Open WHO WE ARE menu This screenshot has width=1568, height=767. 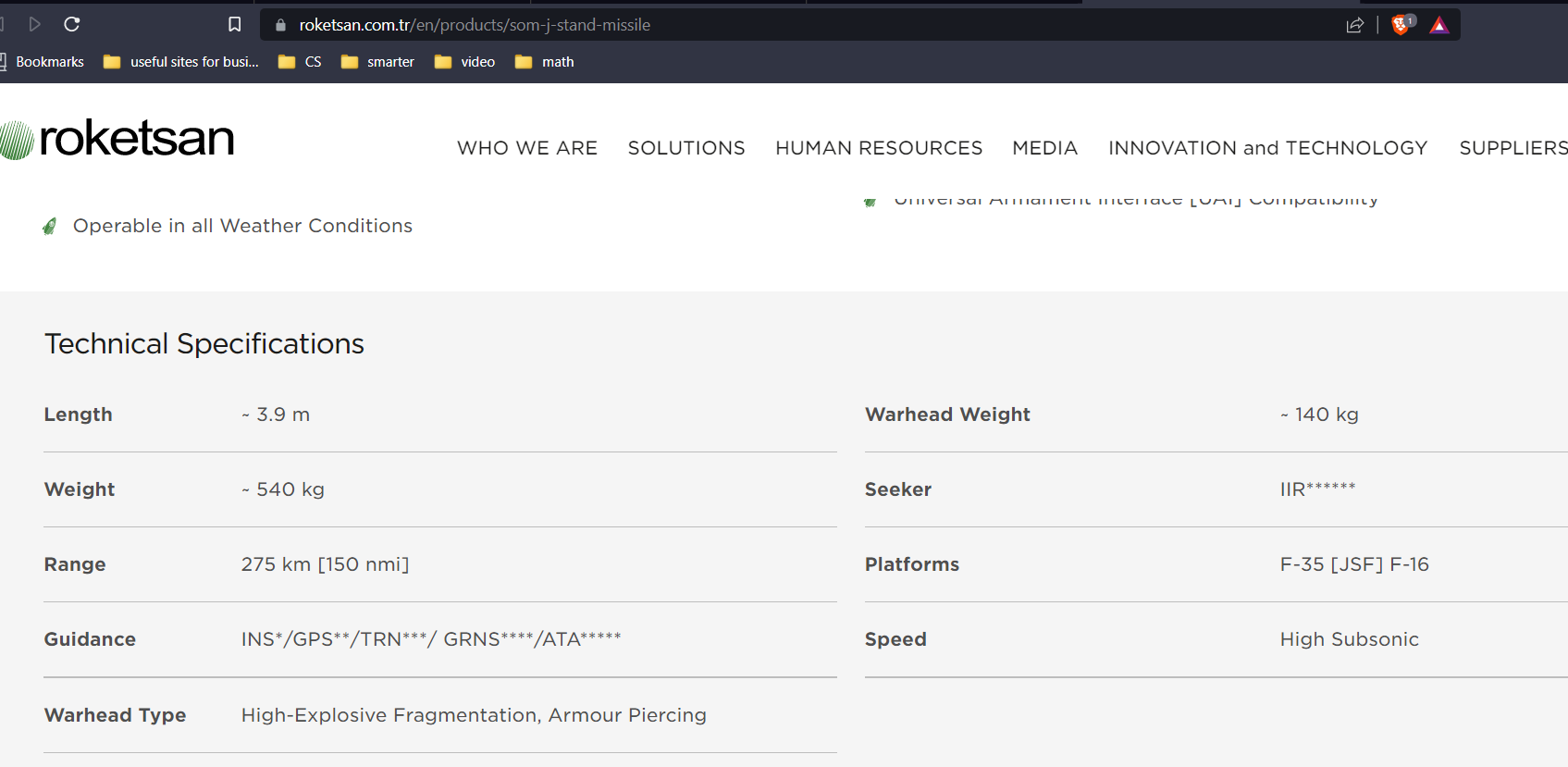pos(527,148)
